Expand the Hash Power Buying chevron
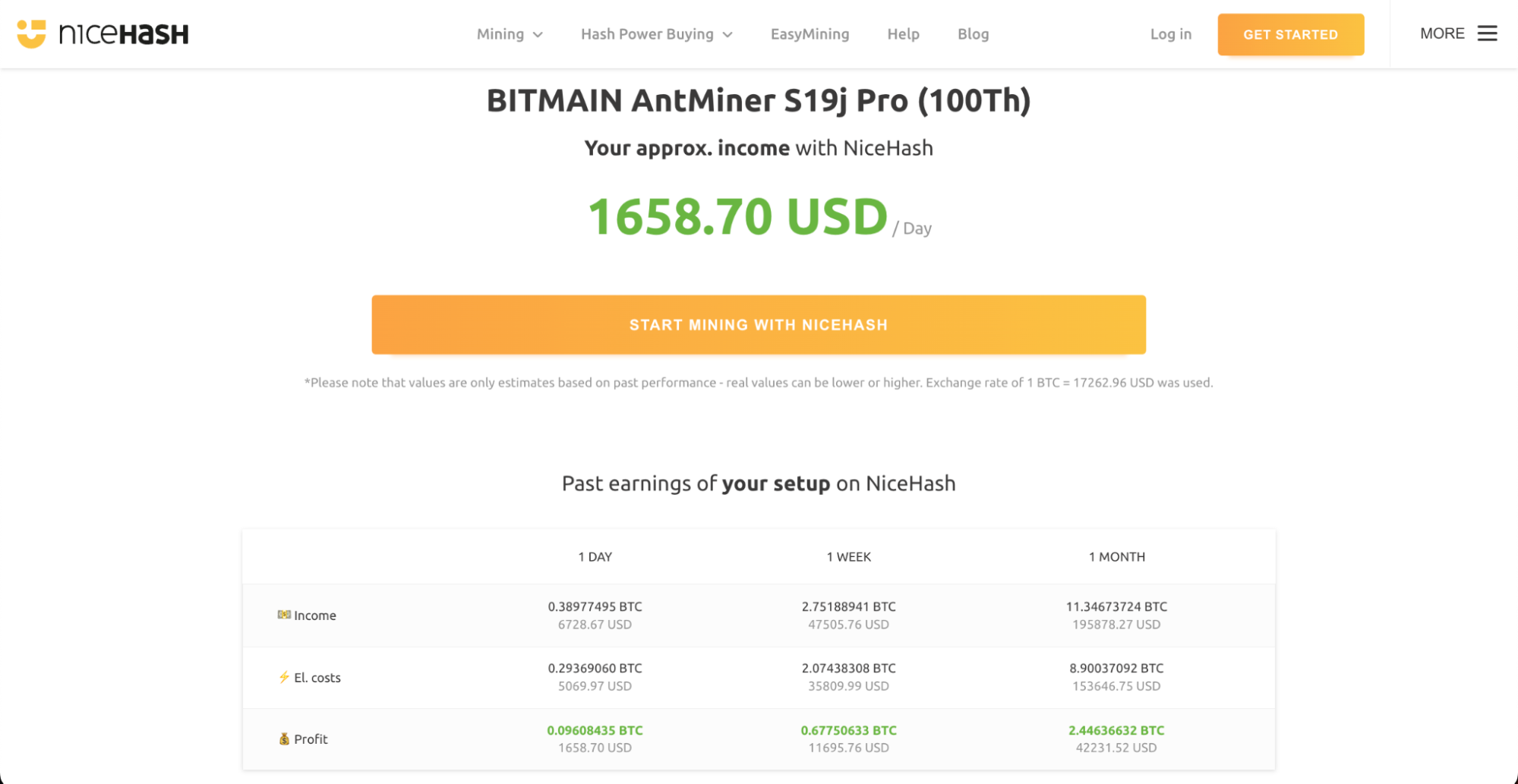 [727, 35]
